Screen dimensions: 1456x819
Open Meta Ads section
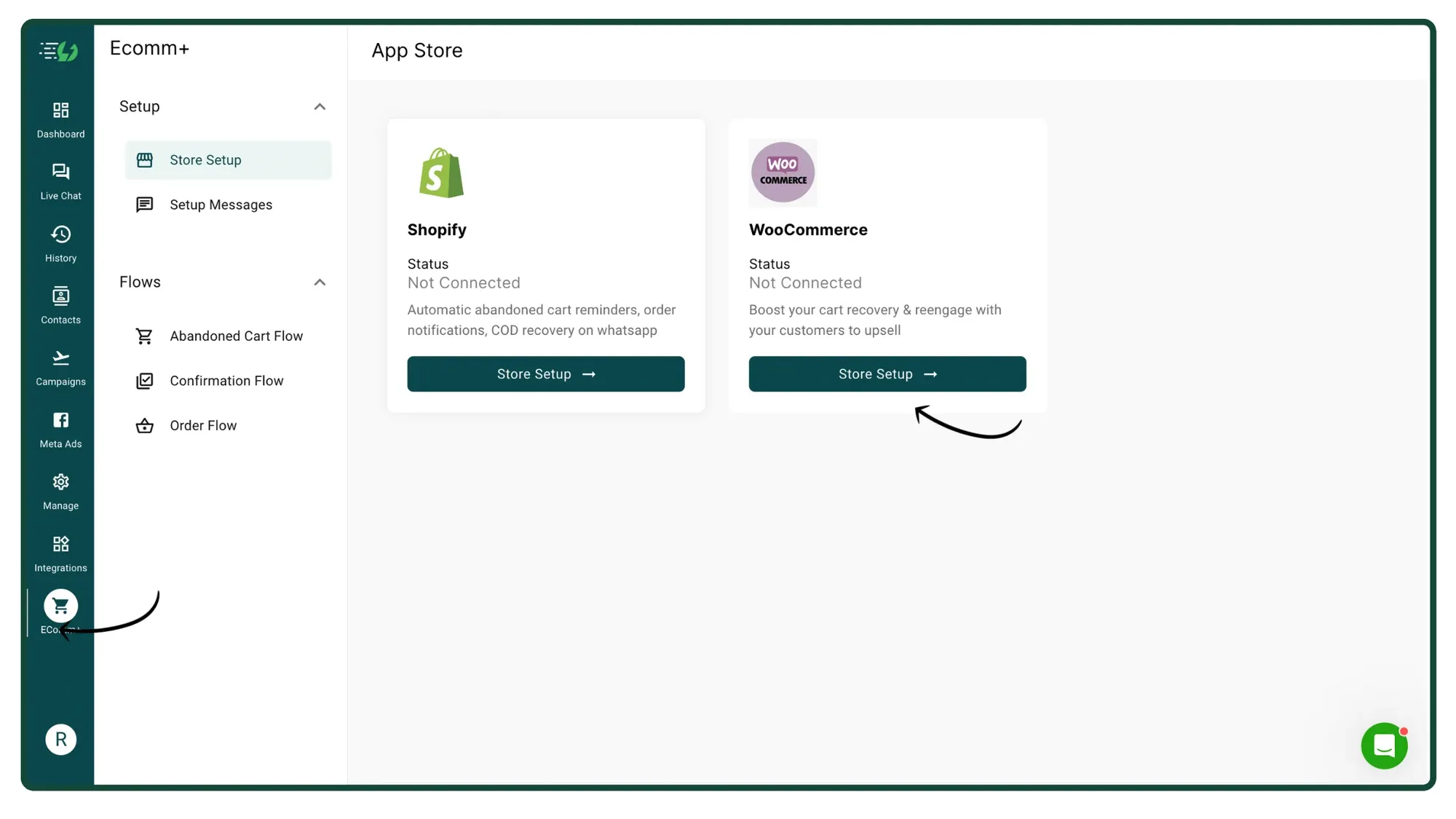tap(60, 428)
